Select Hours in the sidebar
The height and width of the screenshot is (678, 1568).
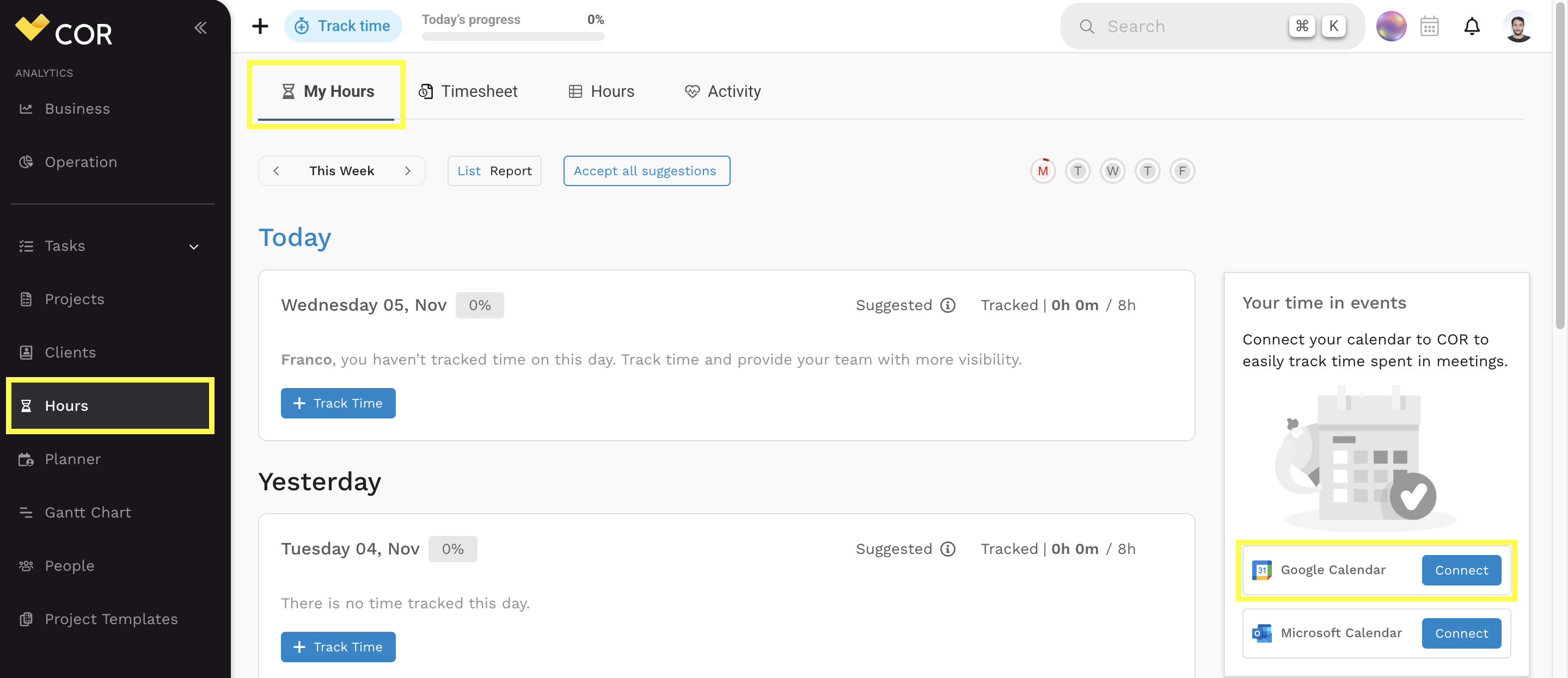point(110,406)
